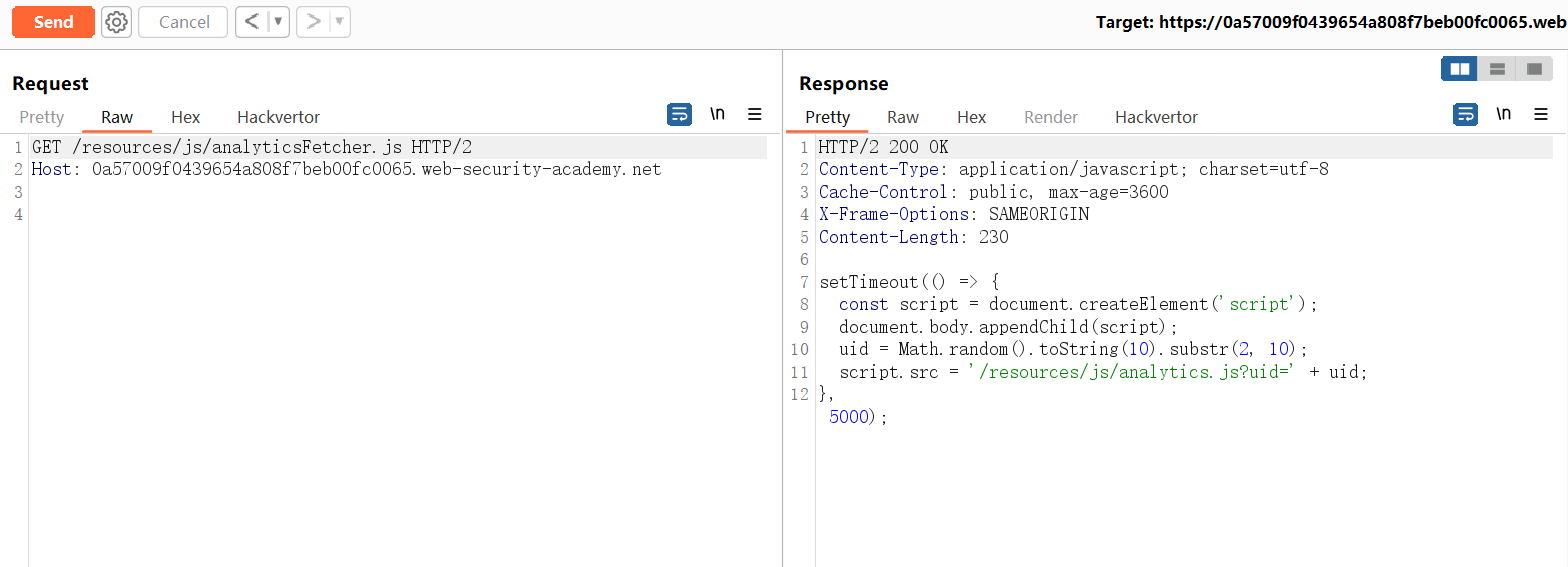Switch to side-by-side split layout

pyautogui.click(x=1460, y=69)
